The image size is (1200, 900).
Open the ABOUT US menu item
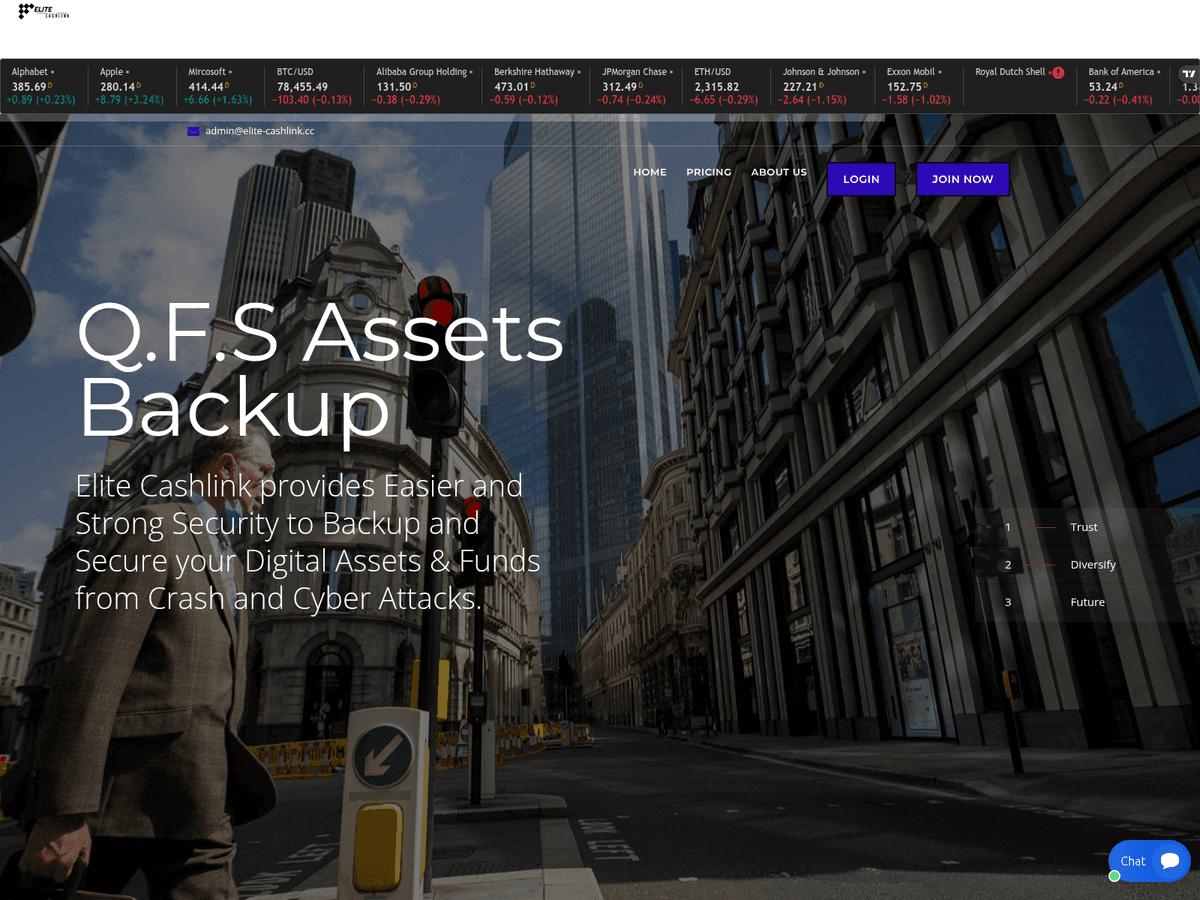(779, 172)
